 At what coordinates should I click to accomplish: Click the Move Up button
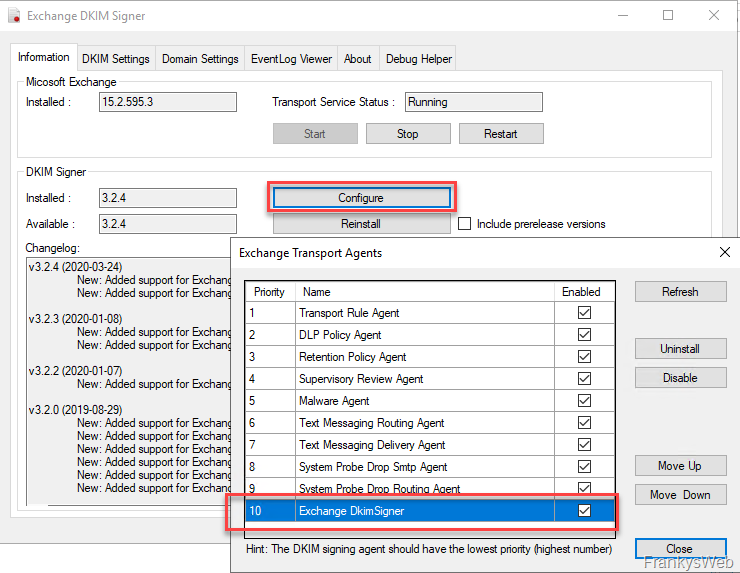680,466
